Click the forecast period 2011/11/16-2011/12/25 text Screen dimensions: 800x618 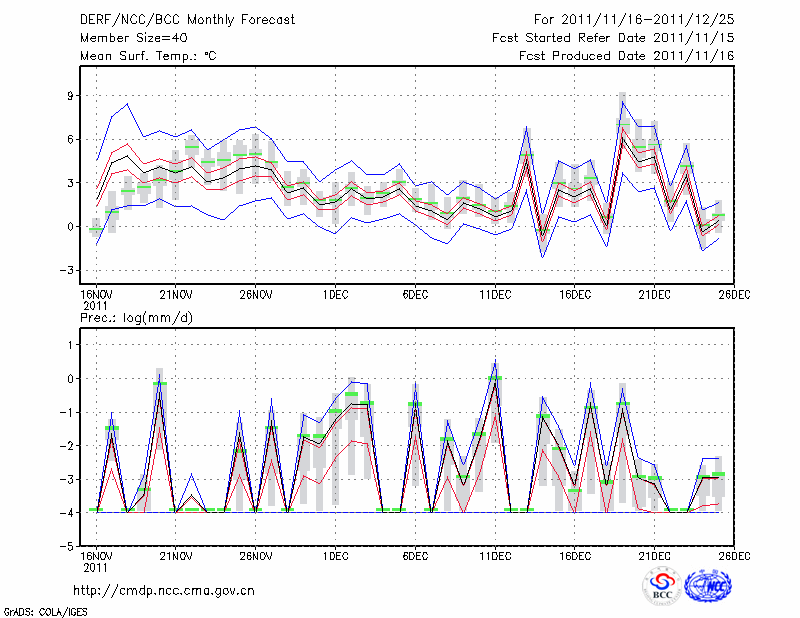tap(634, 20)
